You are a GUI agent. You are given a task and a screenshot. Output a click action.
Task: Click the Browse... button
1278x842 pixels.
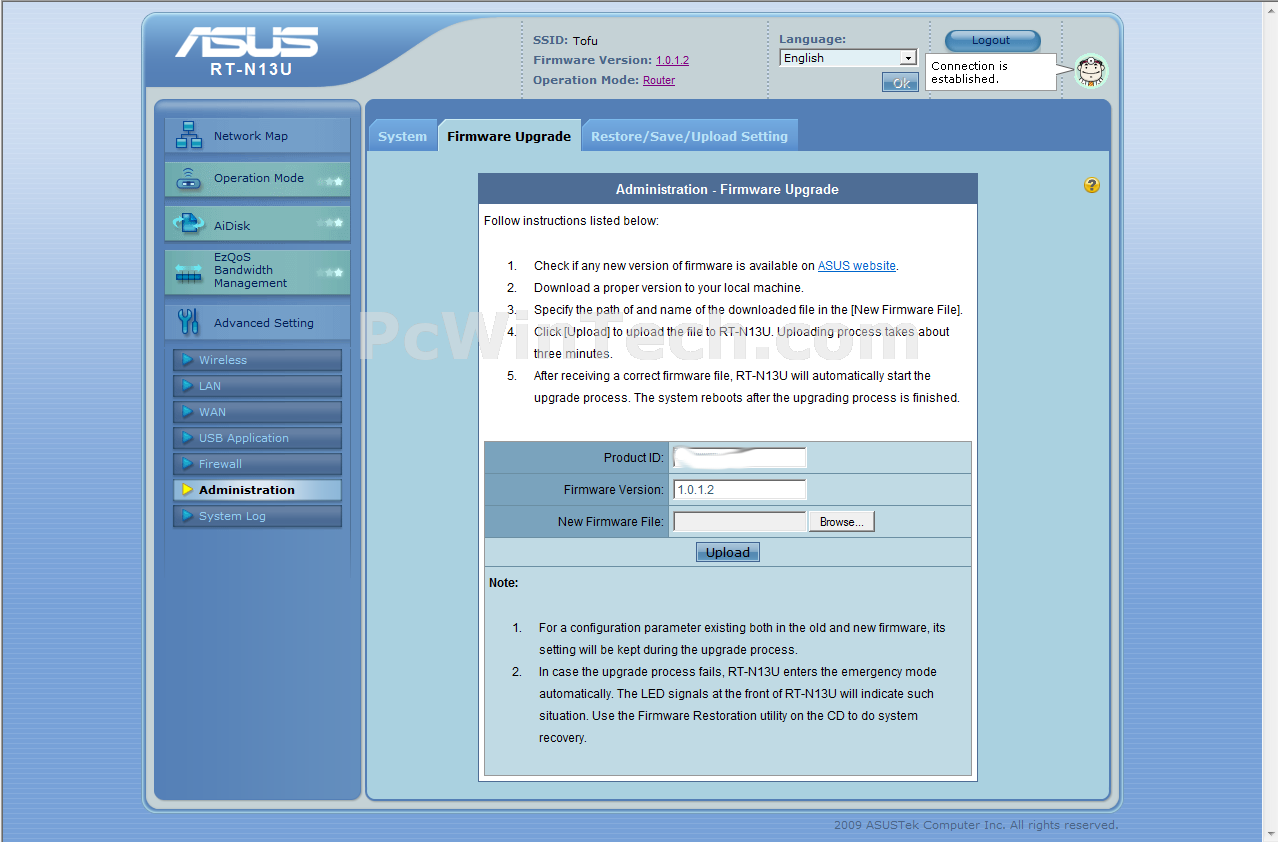pos(842,522)
